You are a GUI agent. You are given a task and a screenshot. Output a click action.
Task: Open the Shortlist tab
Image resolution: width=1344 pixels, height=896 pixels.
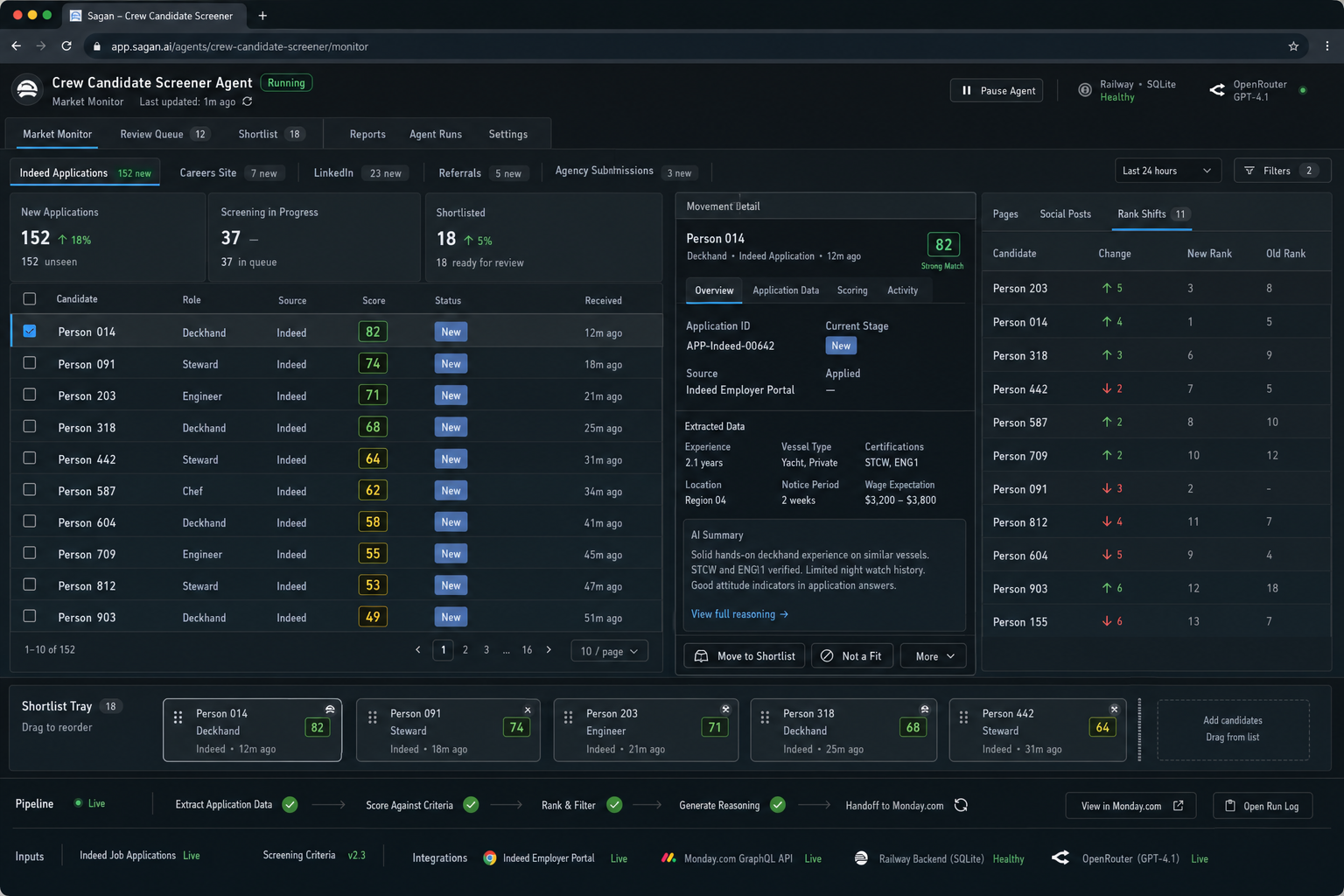[x=270, y=134]
